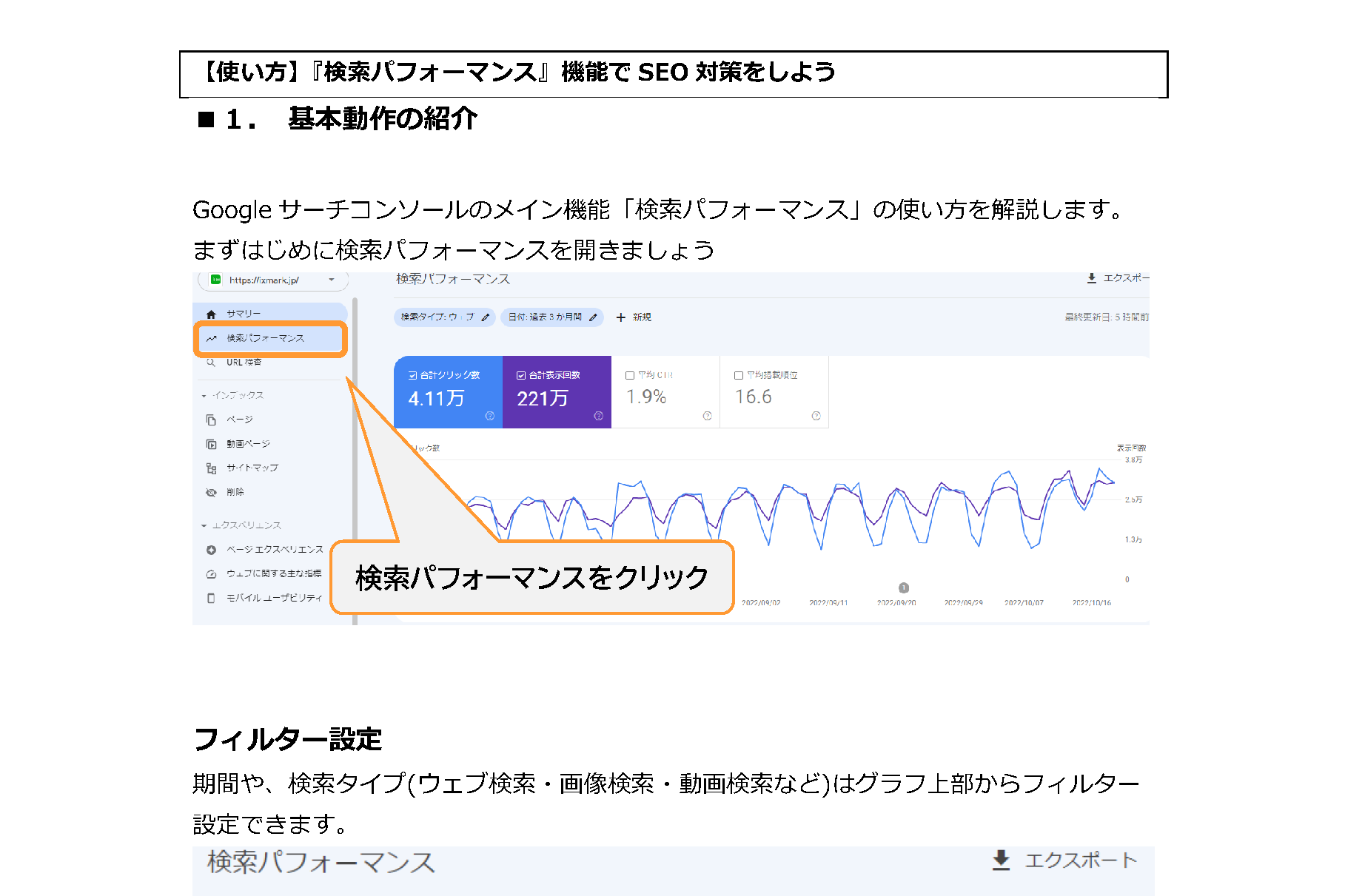1345x896 pixels.
Task: Click help icon on 平均CTR card
Action: tap(707, 416)
